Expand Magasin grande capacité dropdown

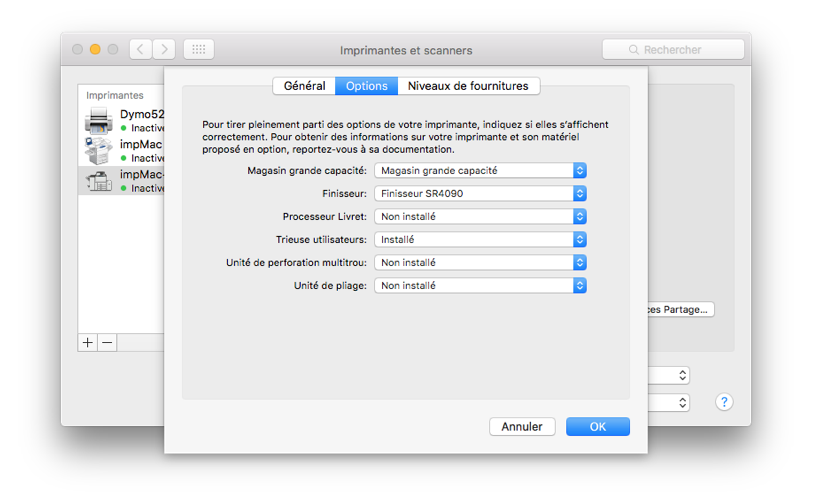click(x=479, y=171)
